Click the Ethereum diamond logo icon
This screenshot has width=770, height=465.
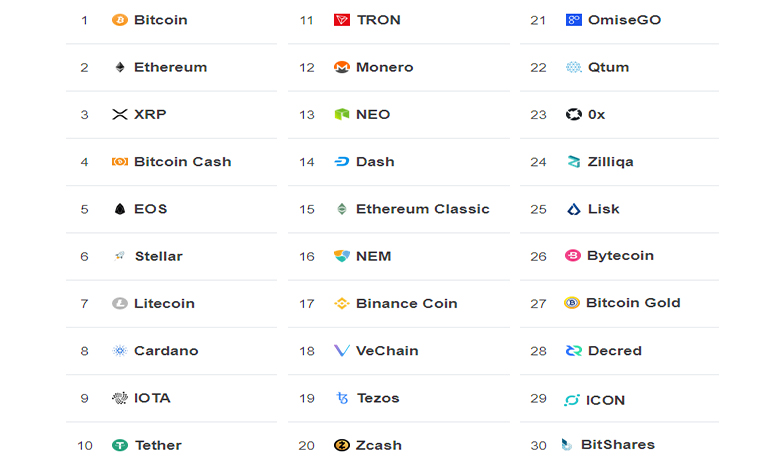click(x=120, y=67)
